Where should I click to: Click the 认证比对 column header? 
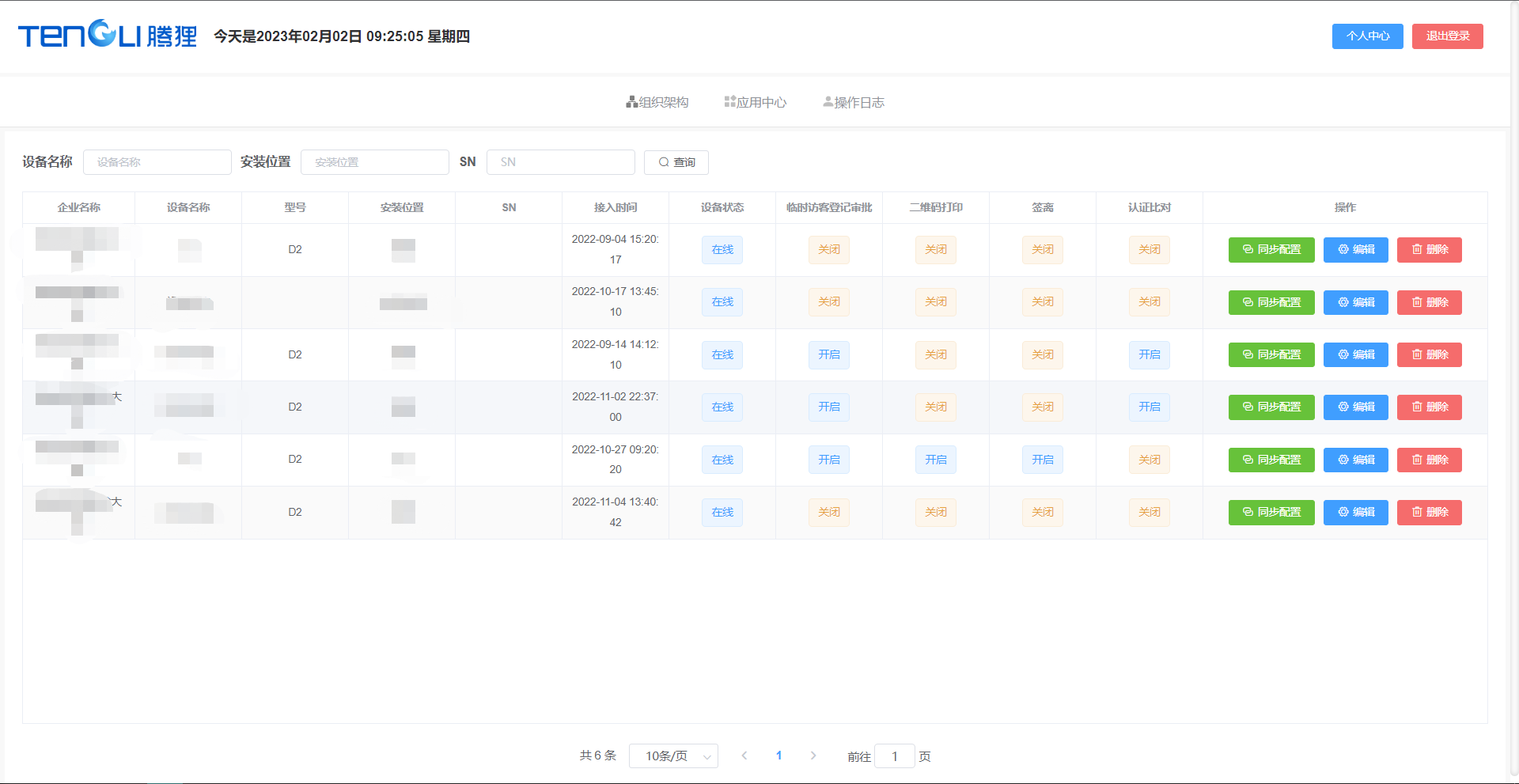click(x=1150, y=207)
